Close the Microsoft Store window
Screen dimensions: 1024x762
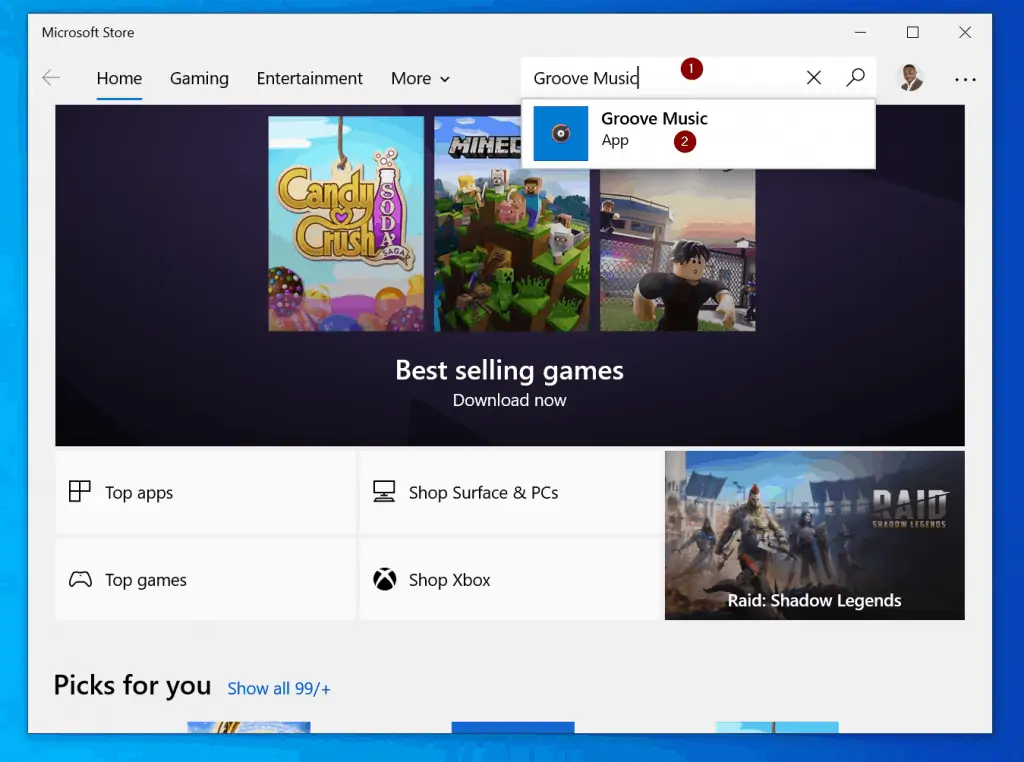(x=965, y=32)
